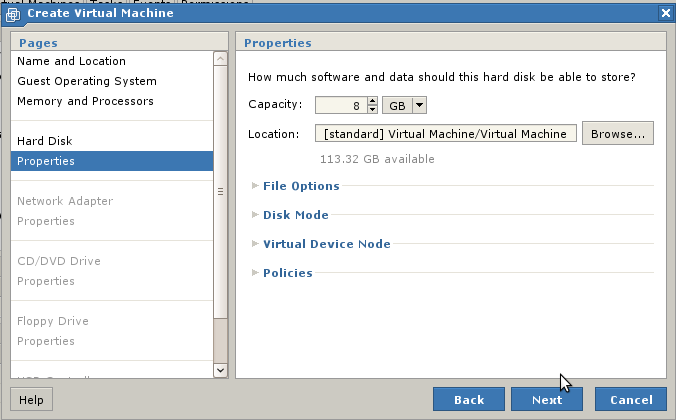The image size is (676, 420).
Task: Select the Guest Operating System page
Action: tap(87, 81)
